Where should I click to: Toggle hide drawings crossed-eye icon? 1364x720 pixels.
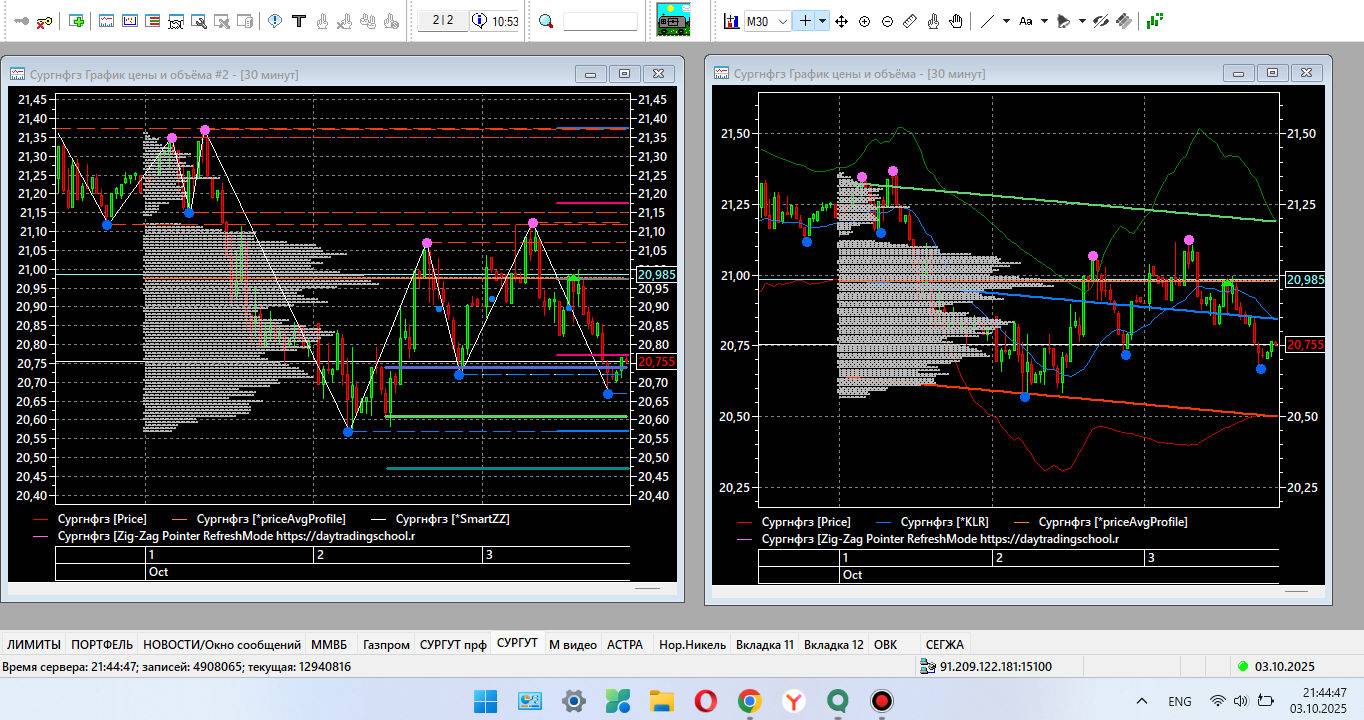(x=1101, y=21)
